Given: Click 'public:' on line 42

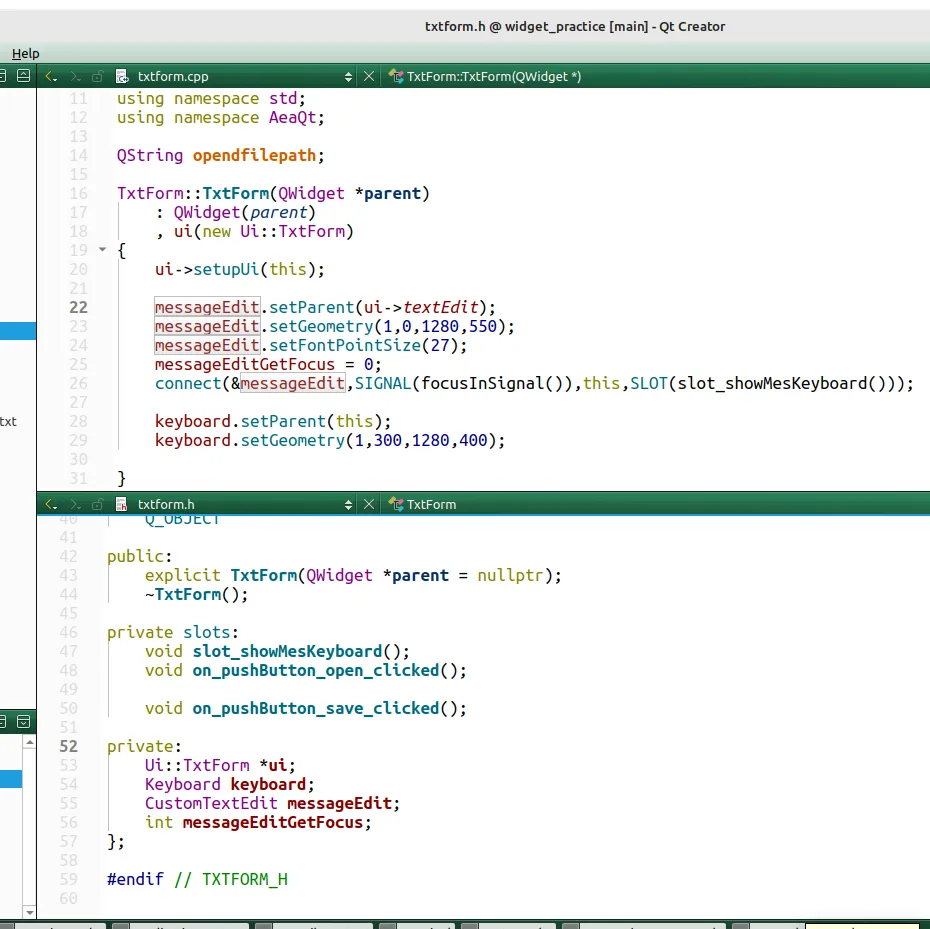Looking at the screenshot, I should pos(139,556).
